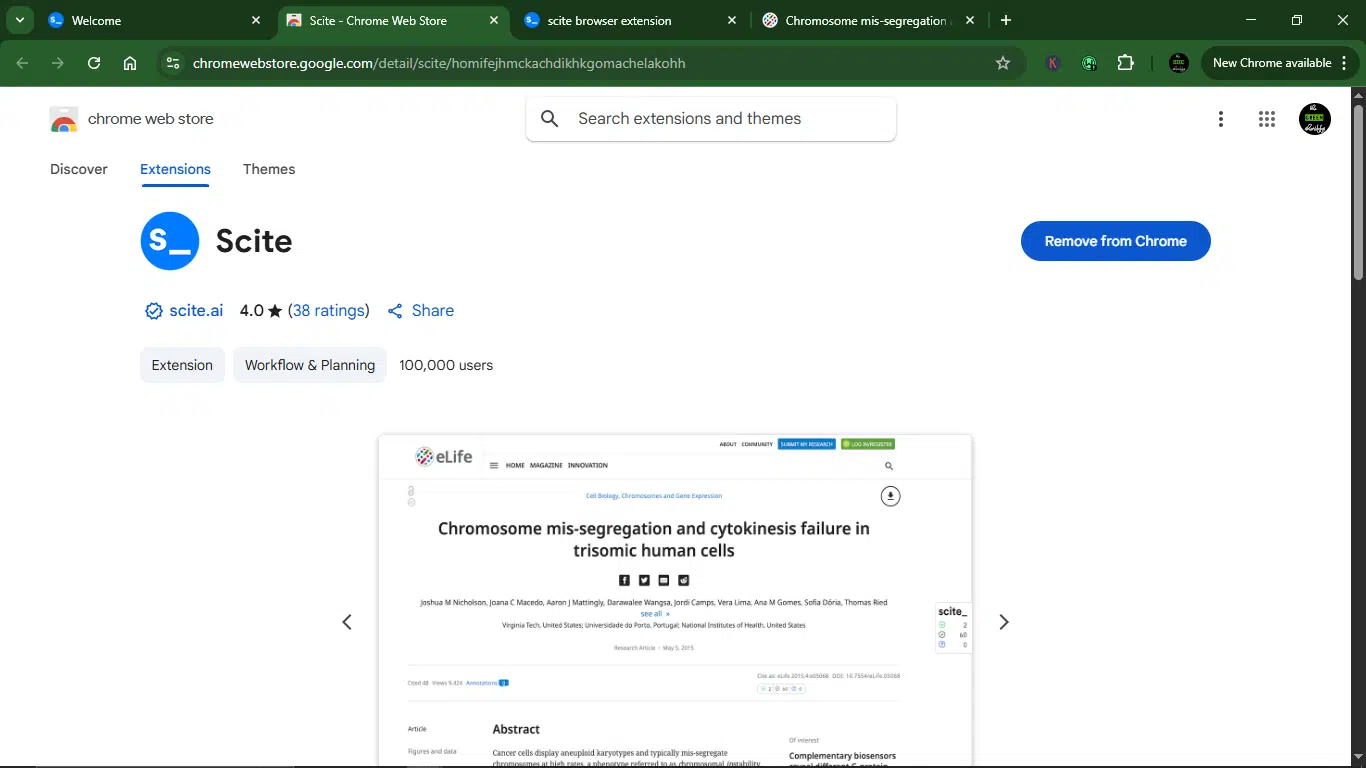Open the Google apps grid
The image size is (1366, 768).
(x=1267, y=119)
